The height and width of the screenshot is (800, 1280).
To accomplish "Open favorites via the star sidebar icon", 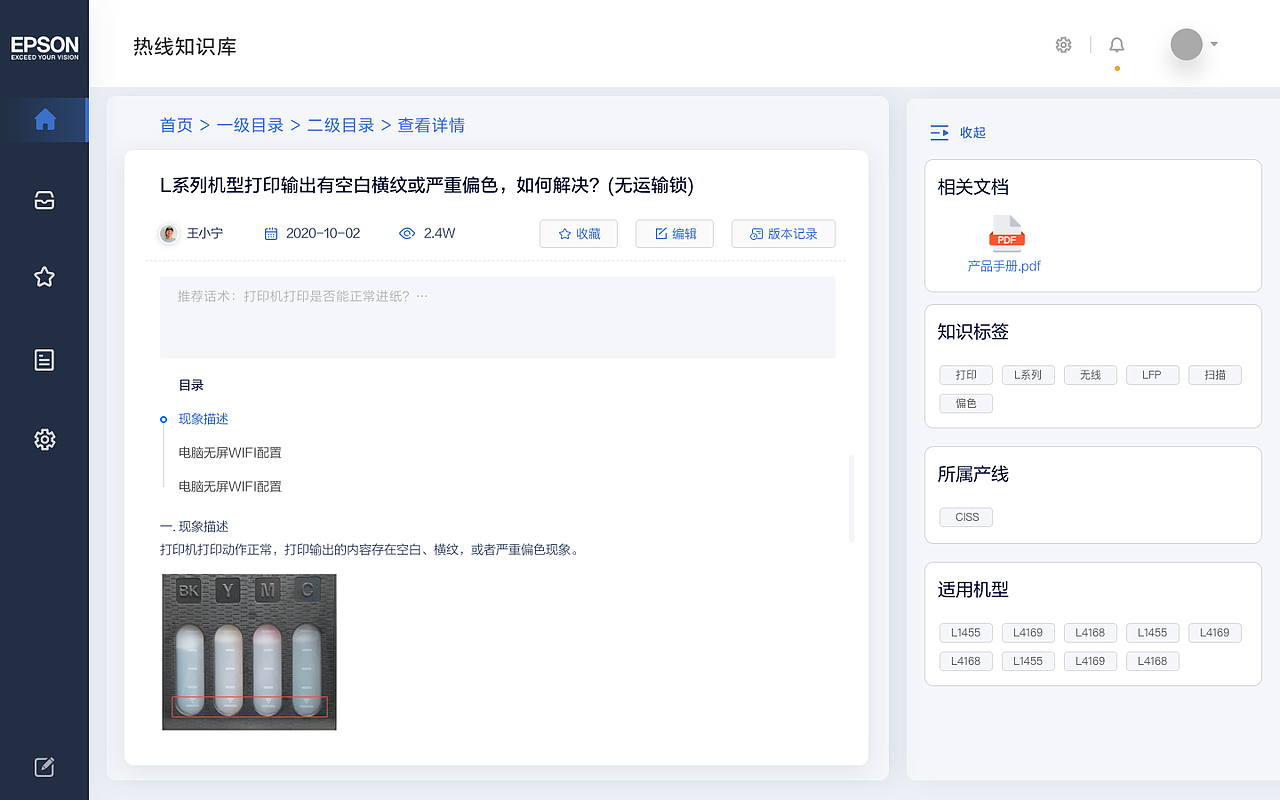I will pyautogui.click(x=44, y=277).
